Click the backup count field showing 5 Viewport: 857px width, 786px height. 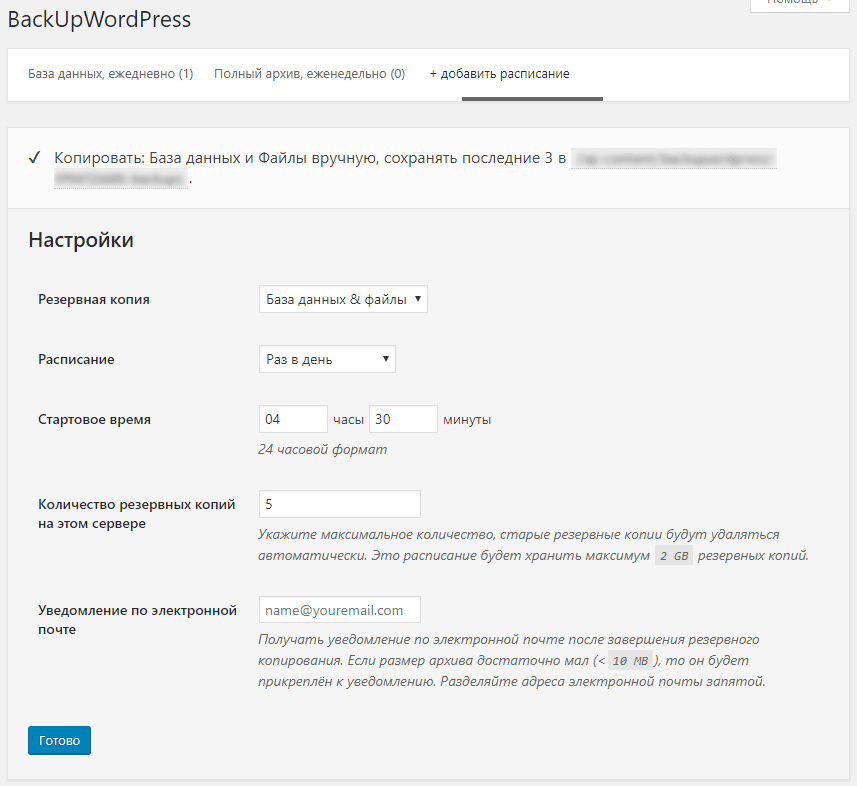339,504
